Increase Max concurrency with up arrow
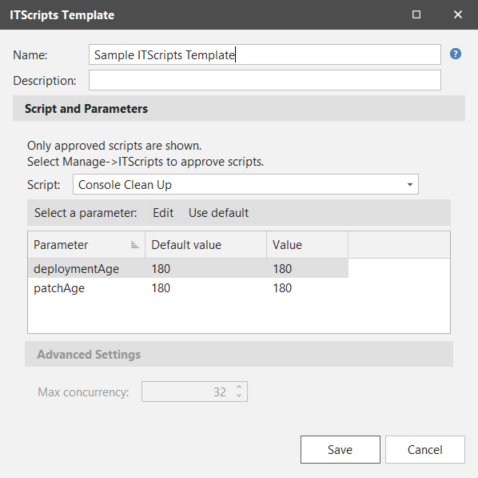This screenshot has height=478, width=478. point(239,387)
